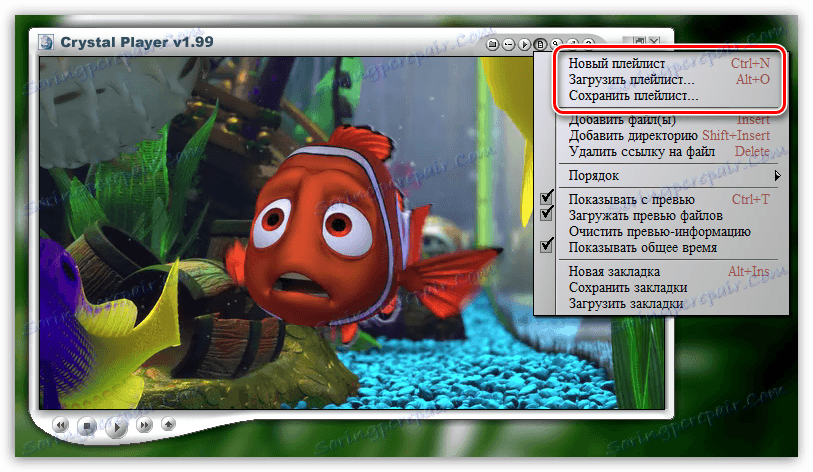Click the small play icon in top toolbar
This screenshot has width=813, height=472.
click(524, 45)
